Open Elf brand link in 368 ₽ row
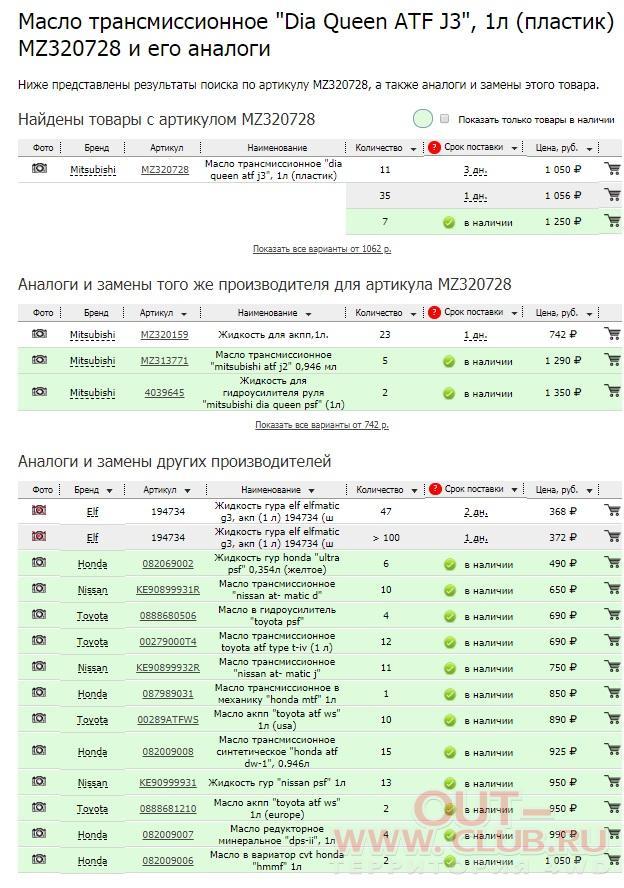This screenshot has width=624, height=888. [92, 511]
